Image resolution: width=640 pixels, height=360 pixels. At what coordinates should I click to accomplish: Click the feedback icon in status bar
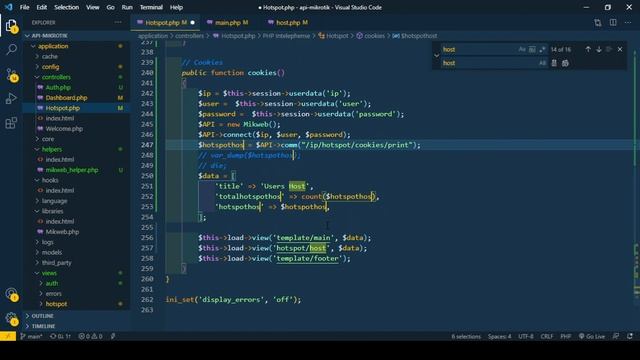point(616,336)
